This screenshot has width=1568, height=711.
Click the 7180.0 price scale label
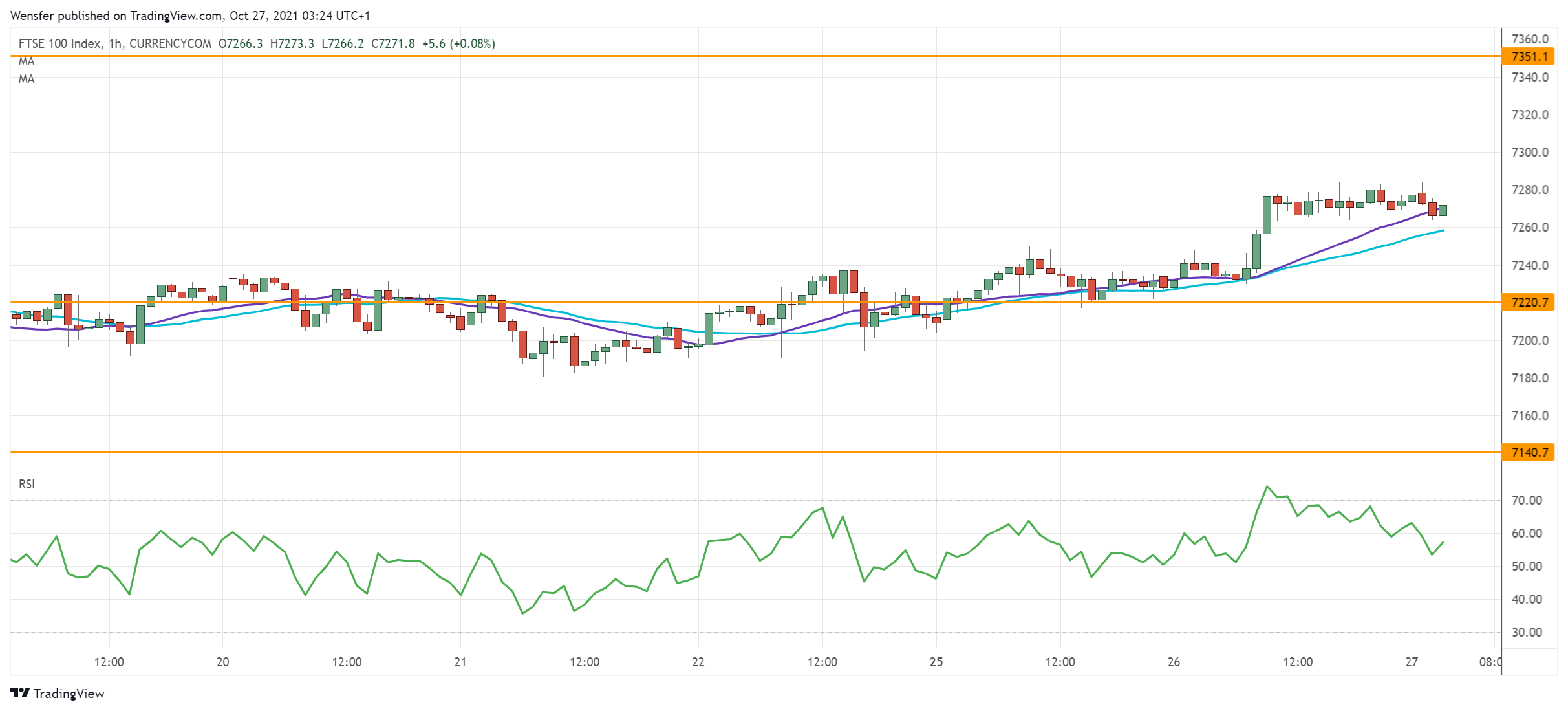1529,378
